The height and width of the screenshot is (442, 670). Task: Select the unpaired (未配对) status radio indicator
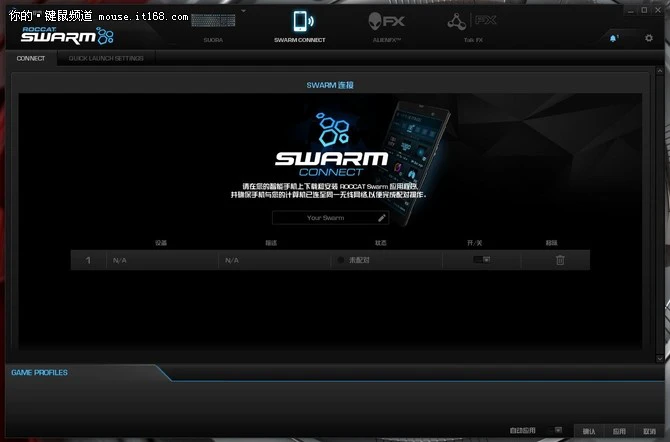point(341,260)
